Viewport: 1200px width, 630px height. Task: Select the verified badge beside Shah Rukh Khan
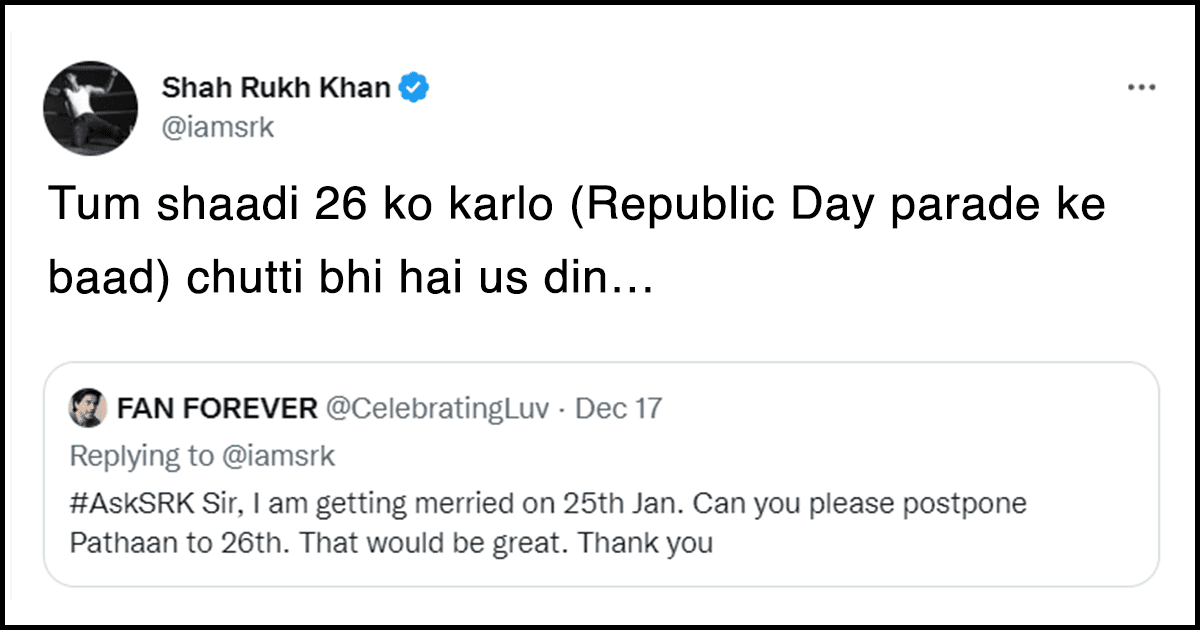tap(412, 87)
